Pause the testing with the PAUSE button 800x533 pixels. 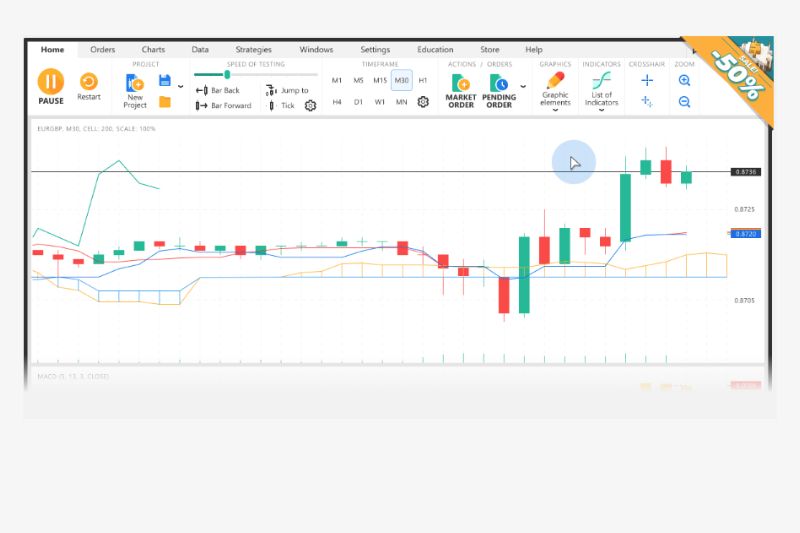(51, 87)
